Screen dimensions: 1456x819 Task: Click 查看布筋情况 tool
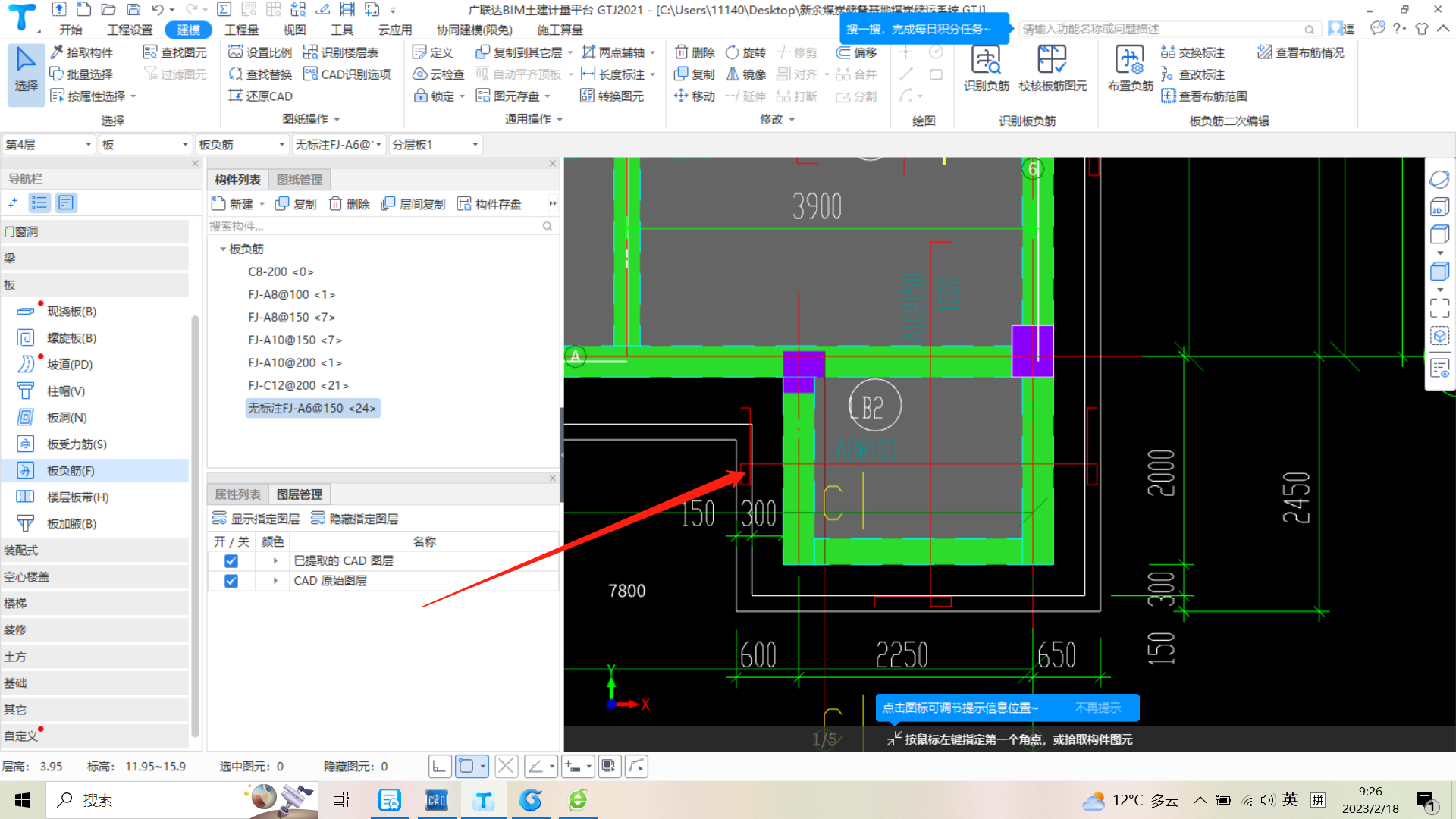1301,52
